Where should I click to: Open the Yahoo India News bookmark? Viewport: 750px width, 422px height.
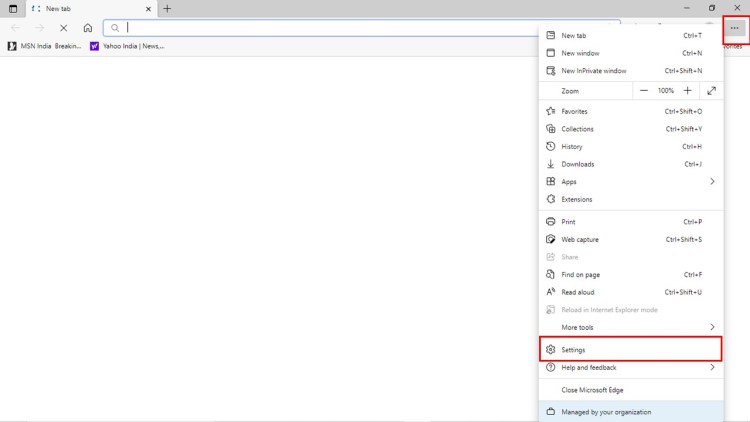click(128, 46)
